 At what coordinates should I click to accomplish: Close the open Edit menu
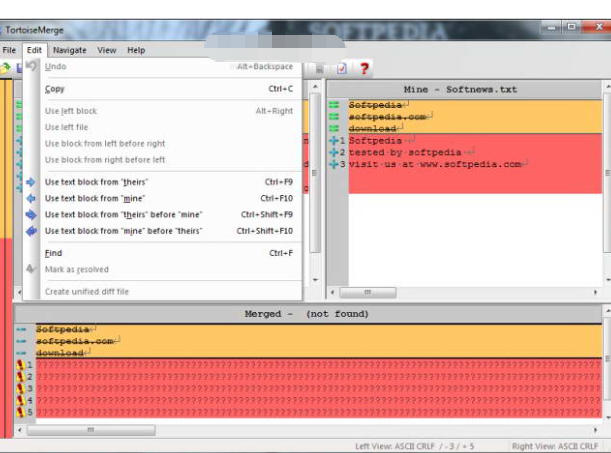coord(34,50)
